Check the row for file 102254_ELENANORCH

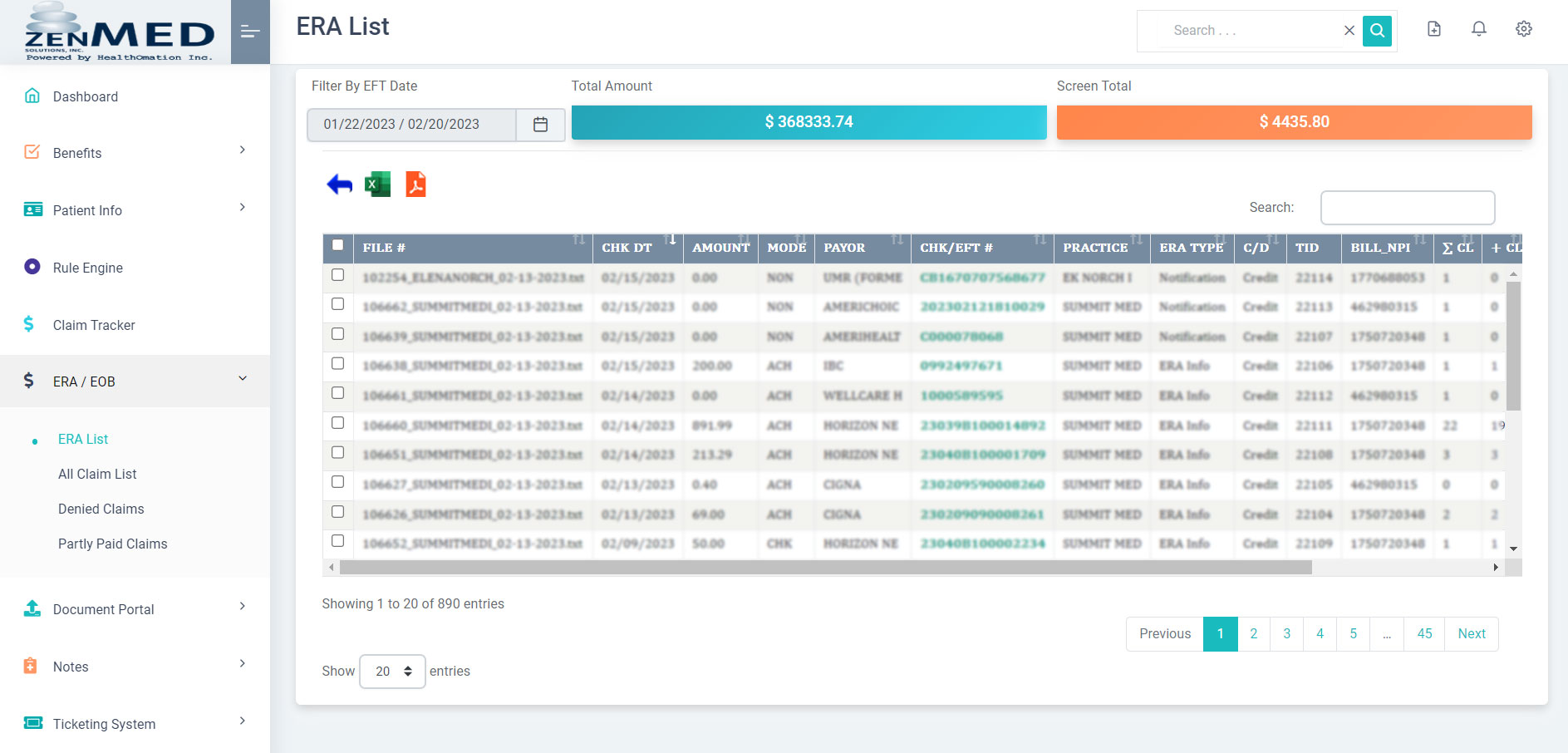(x=337, y=275)
